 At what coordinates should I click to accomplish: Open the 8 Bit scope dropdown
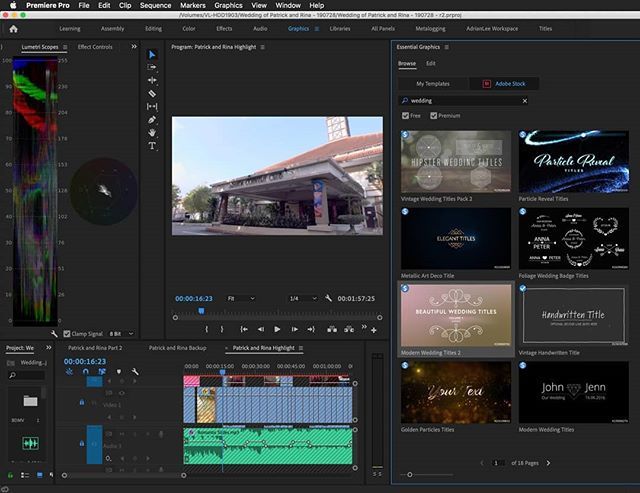(x=121, y=333)
